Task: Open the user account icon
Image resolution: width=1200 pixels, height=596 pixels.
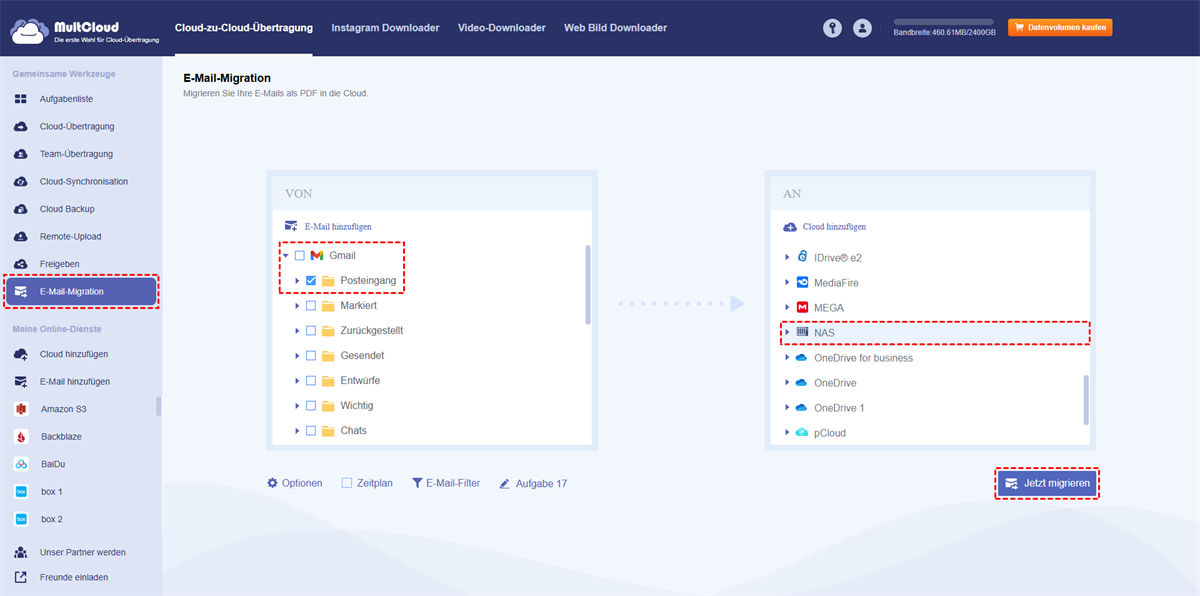Action: (862, 28)
